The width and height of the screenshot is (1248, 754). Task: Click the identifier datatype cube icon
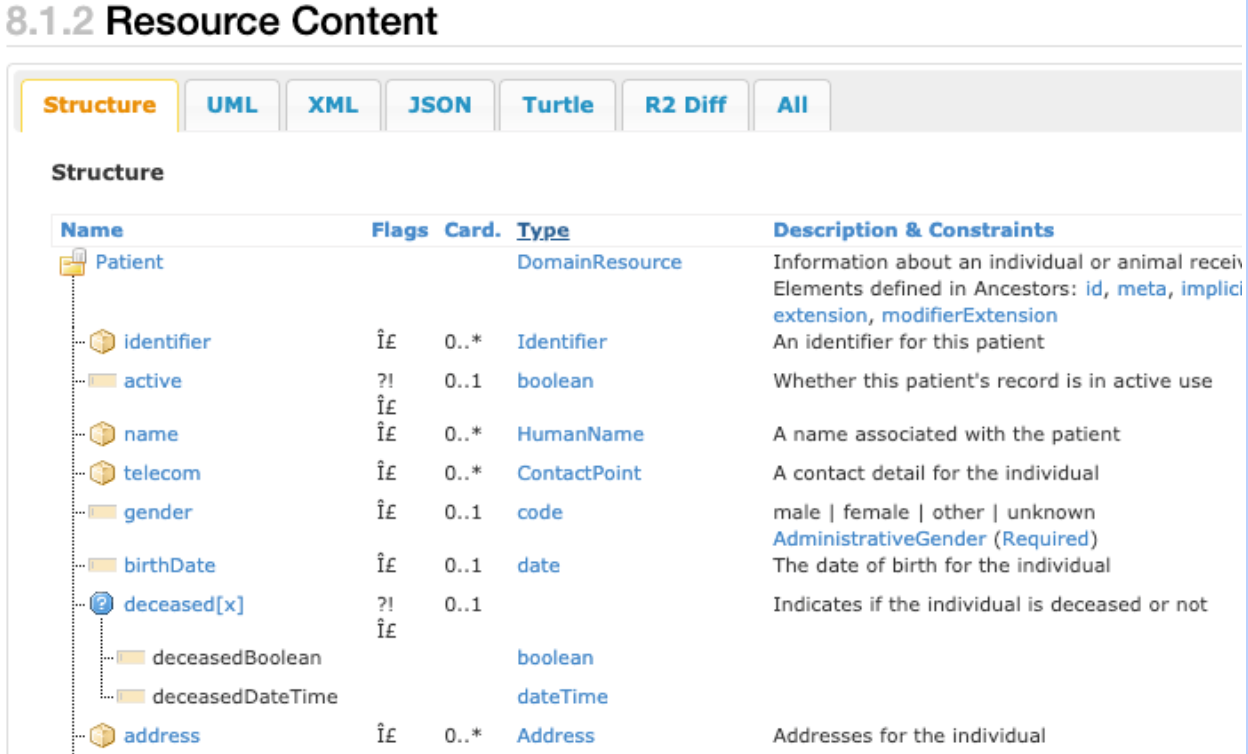click(x=102, y=342)
